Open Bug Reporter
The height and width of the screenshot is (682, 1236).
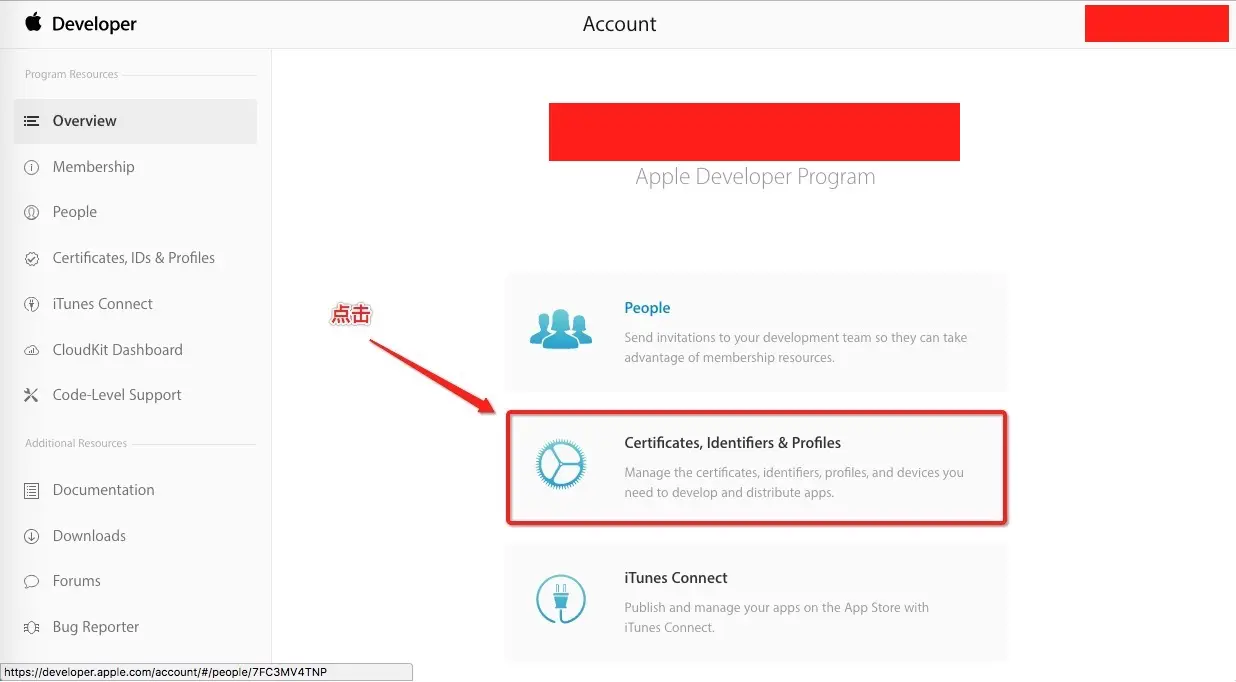[96, 627]
